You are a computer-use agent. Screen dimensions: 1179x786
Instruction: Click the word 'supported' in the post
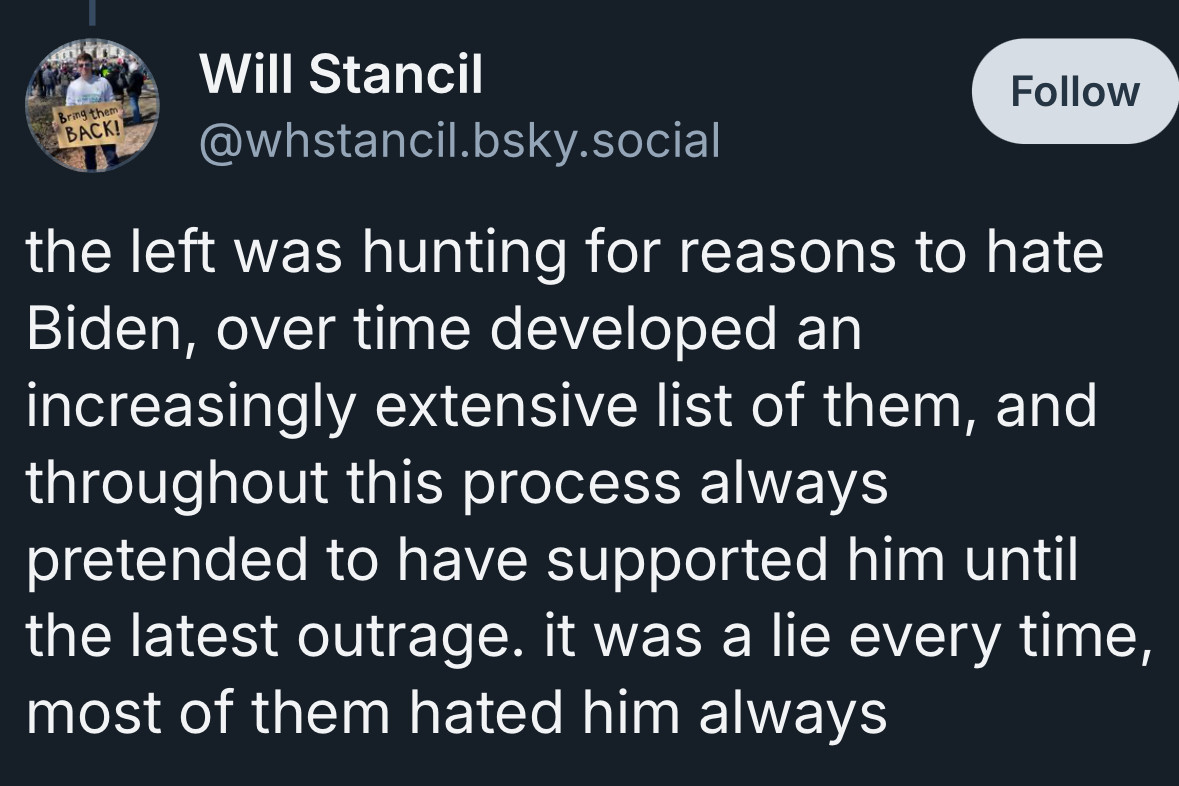[x=687, y=560]
